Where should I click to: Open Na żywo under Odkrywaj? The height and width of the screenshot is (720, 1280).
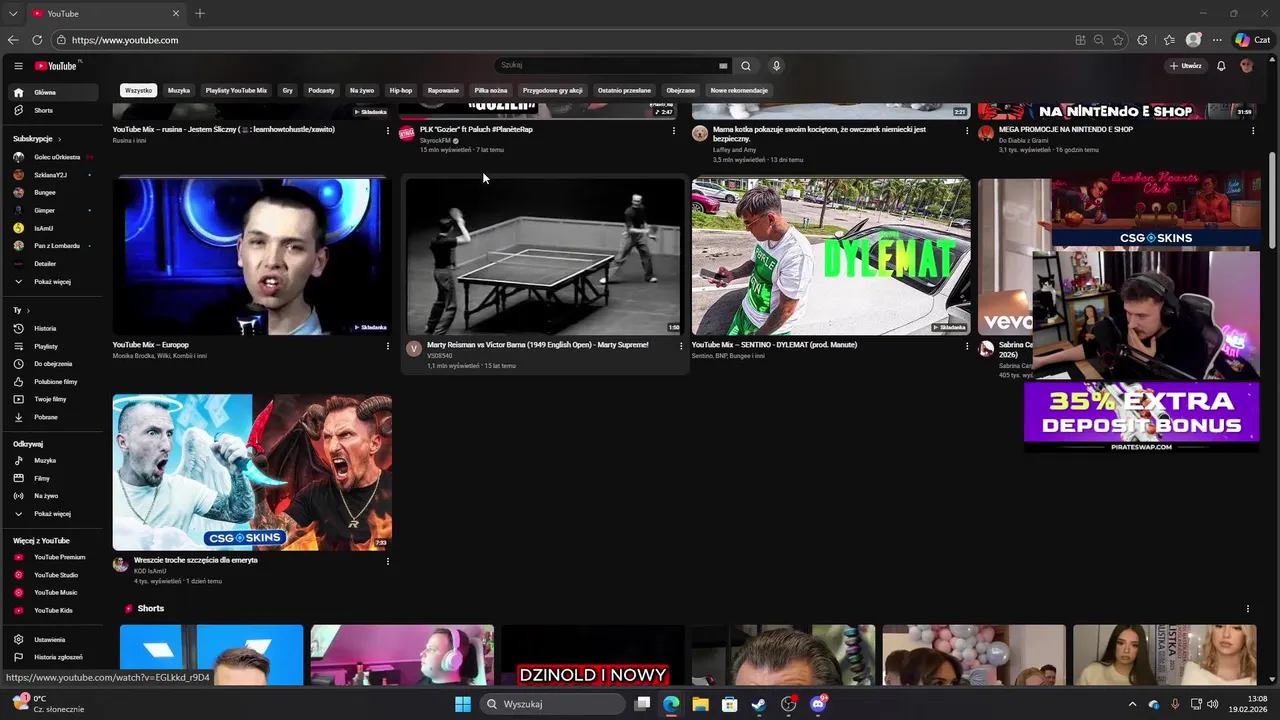coord(52,496)
